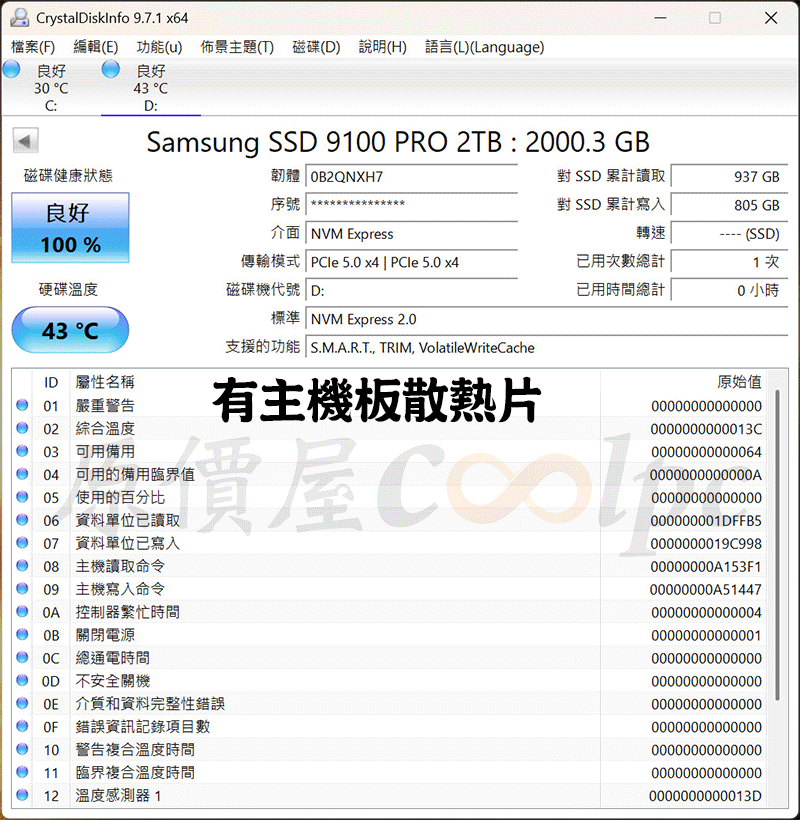Open the 語言(L)(Language) menu
The width and height of the screenshot is (800, 820).
click(484, 47)
